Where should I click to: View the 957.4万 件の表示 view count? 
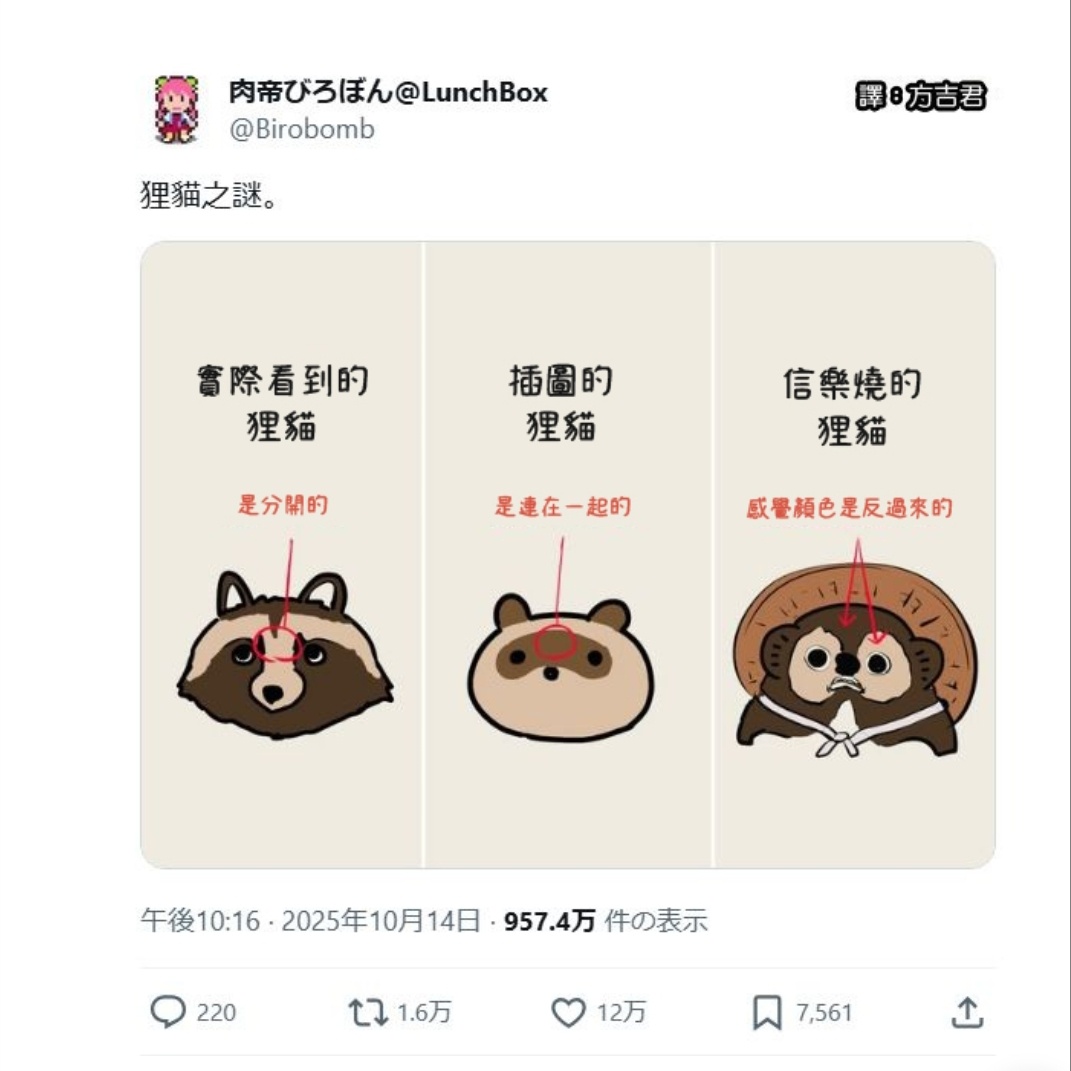pyautogui.click(x=605, y=921)
